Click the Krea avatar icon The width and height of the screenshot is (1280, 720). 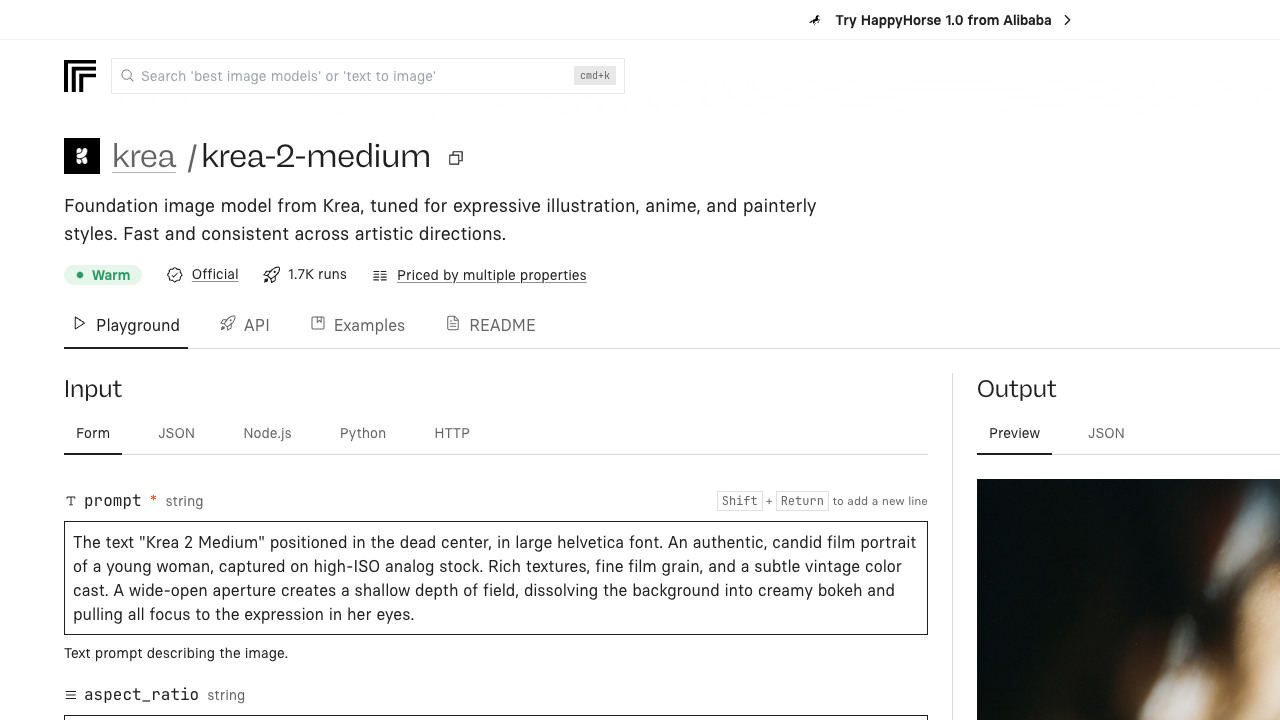[x=82, y=156]
